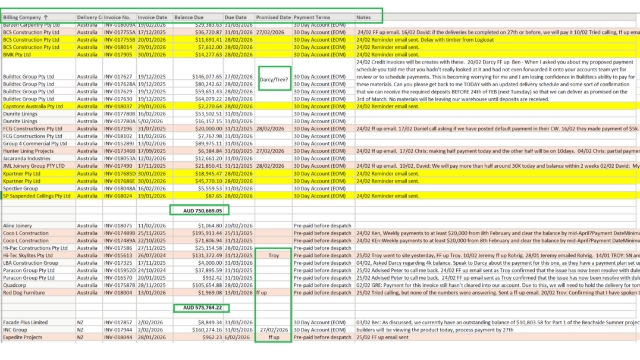This screenshot has height=360, width=640.
Task: Click the $160,274.16 balance due cell
Action: coord(198,330)
